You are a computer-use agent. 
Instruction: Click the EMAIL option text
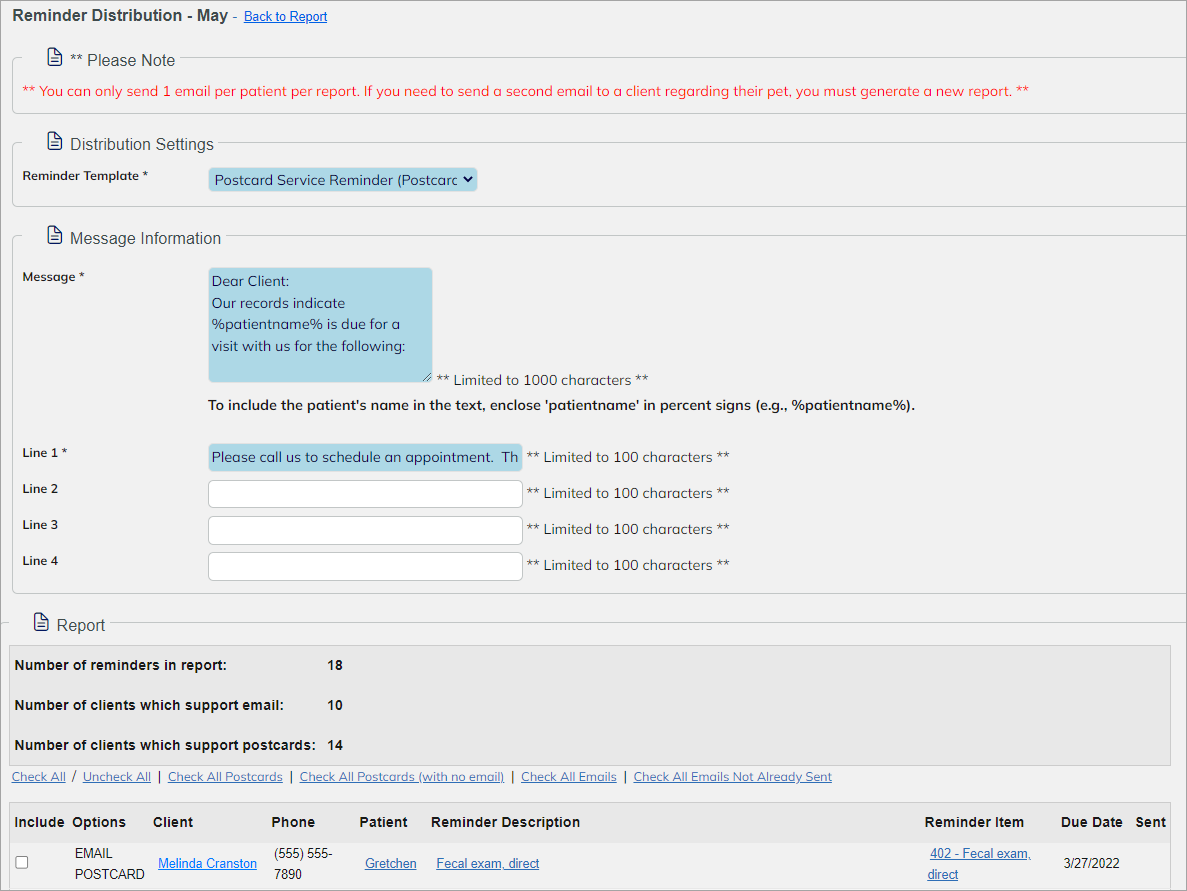pyautogui.click(x=94, y=854)
